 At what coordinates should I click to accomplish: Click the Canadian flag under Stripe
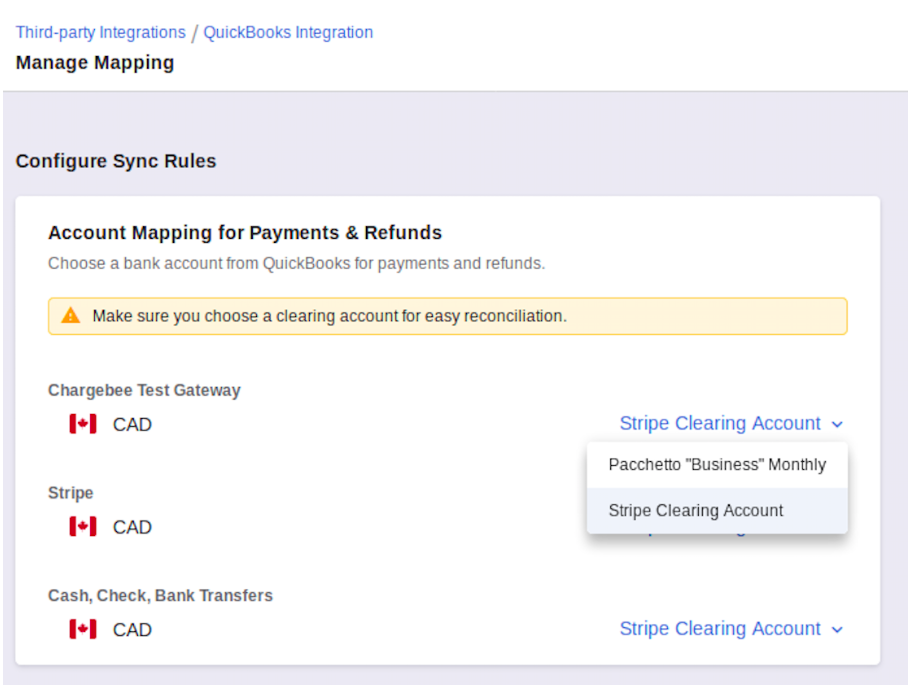[83, 527]
